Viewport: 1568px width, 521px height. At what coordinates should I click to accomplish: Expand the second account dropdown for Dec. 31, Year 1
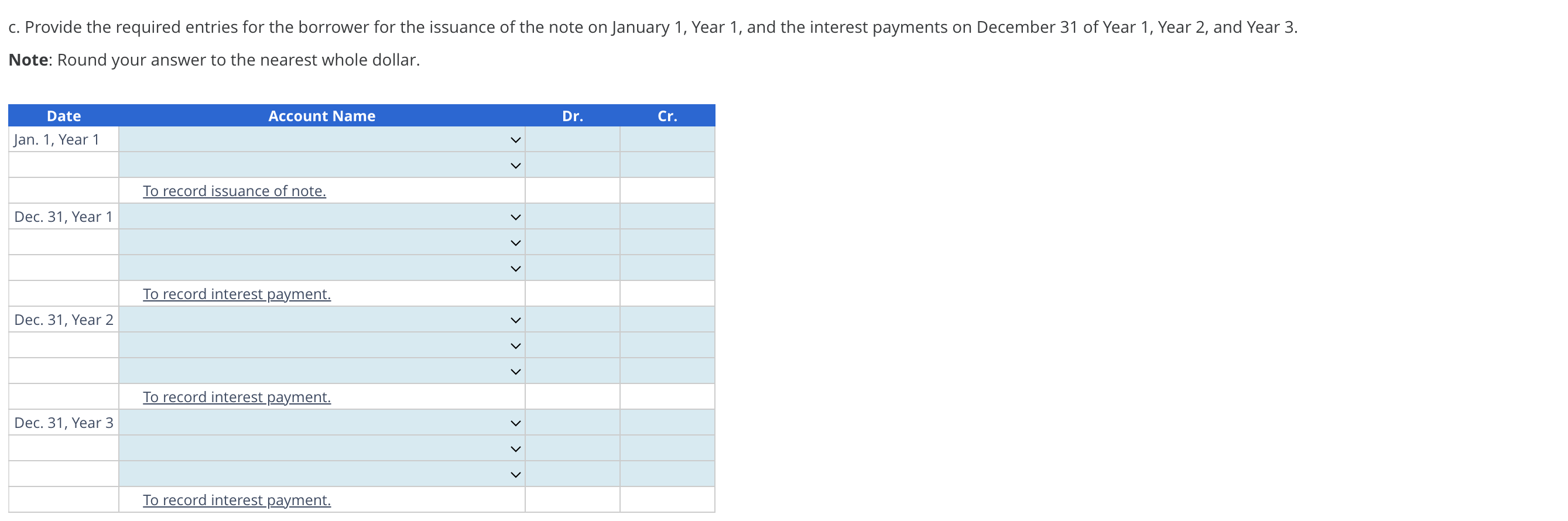click(x=516, y=242)
